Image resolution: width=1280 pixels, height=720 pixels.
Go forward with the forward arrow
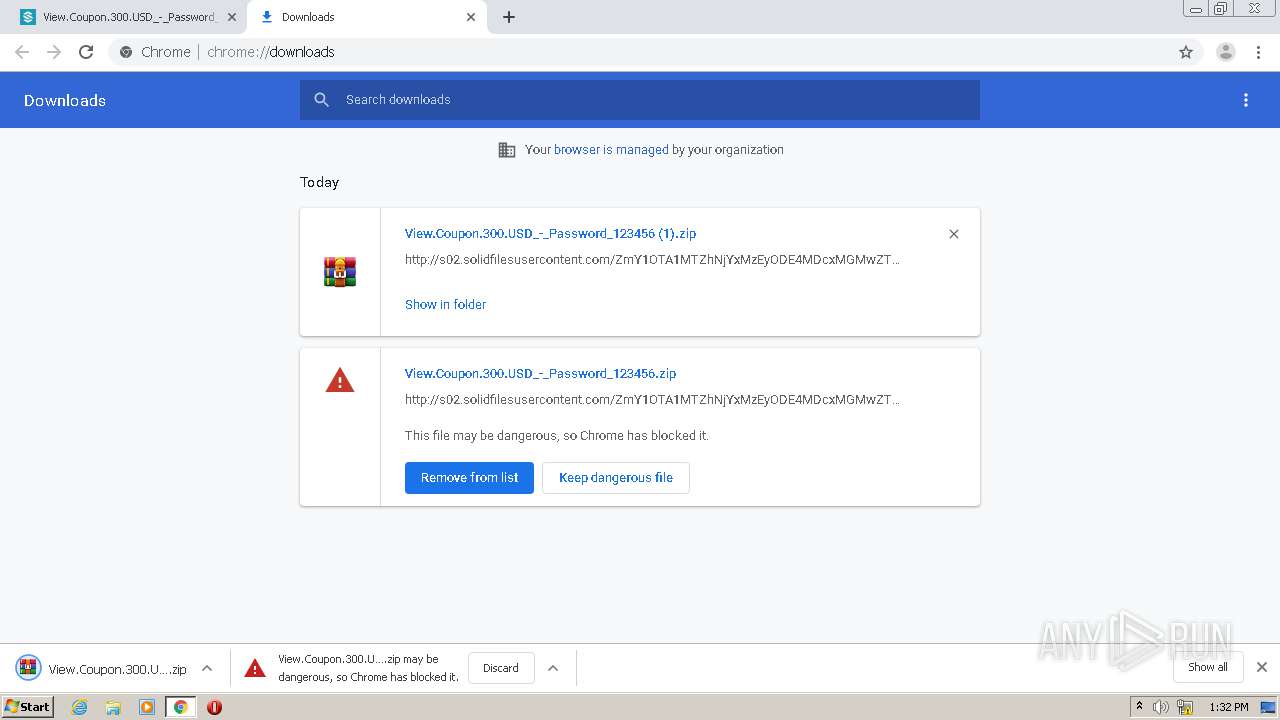[54, 52]
